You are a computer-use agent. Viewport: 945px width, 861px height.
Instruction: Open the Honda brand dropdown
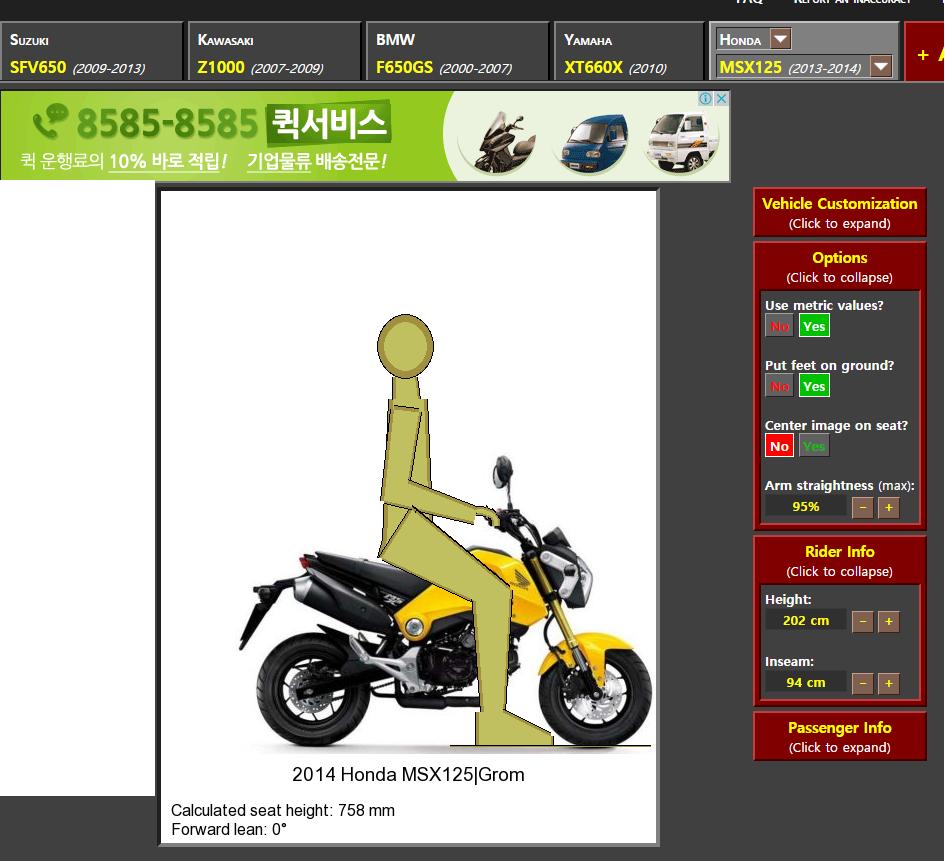pyautogui.click(x=780, y=40)
